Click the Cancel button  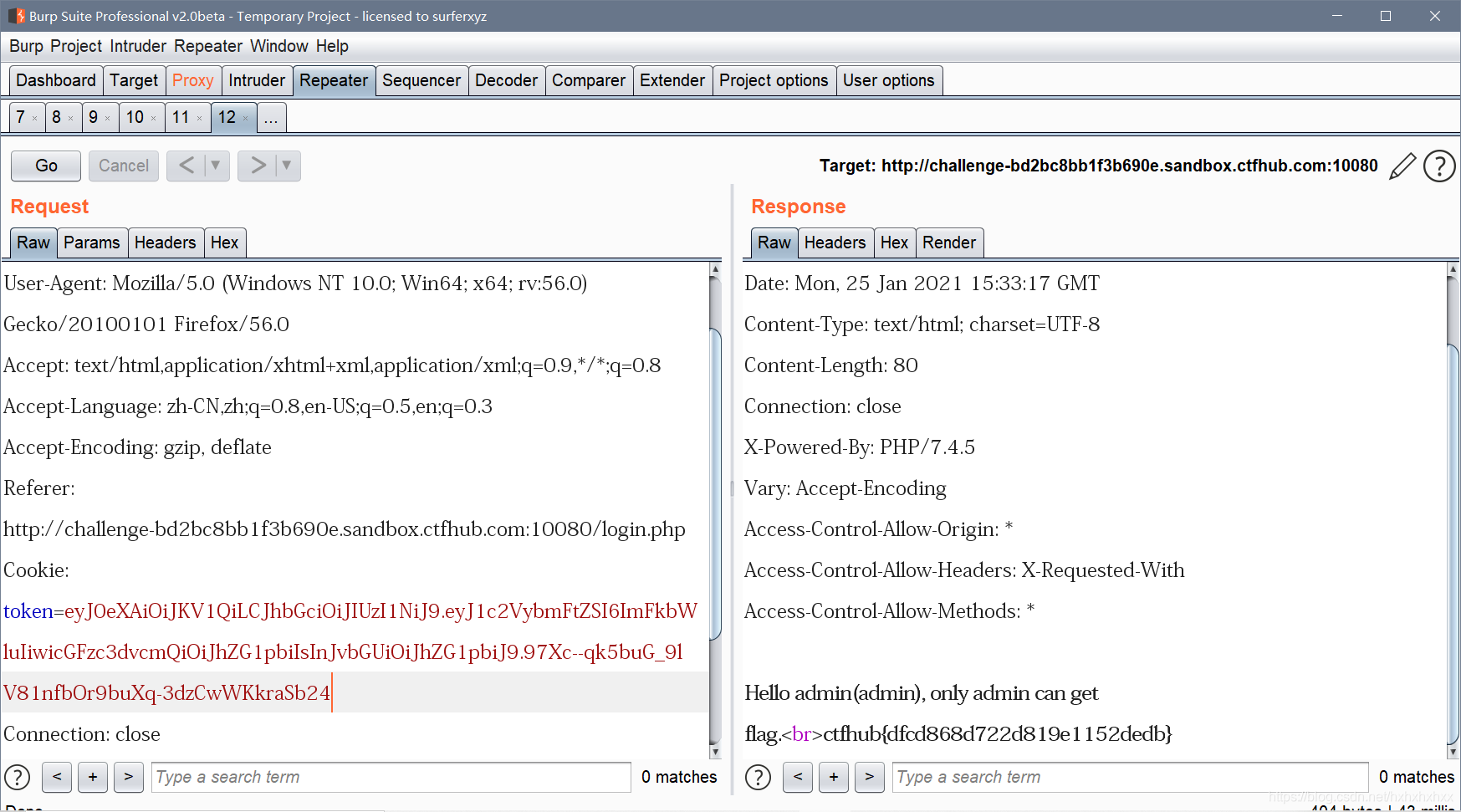point(124,166)
